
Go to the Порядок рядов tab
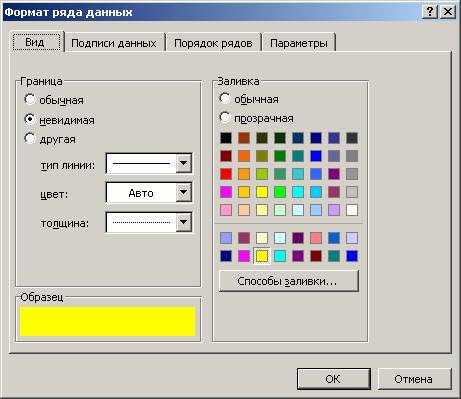(x=213, y=43)
